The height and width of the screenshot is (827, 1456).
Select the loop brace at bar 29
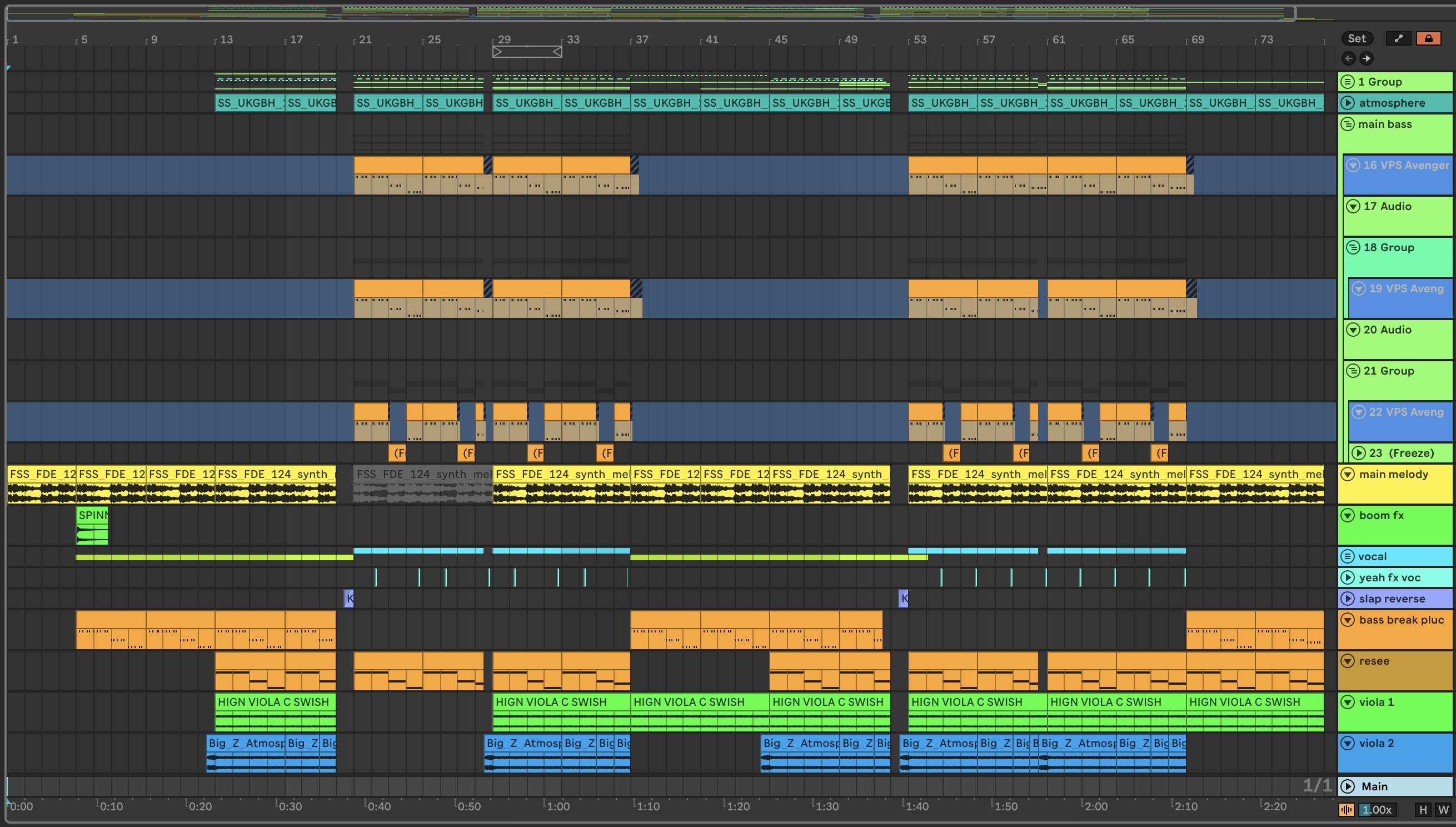[x=527, y=52]
